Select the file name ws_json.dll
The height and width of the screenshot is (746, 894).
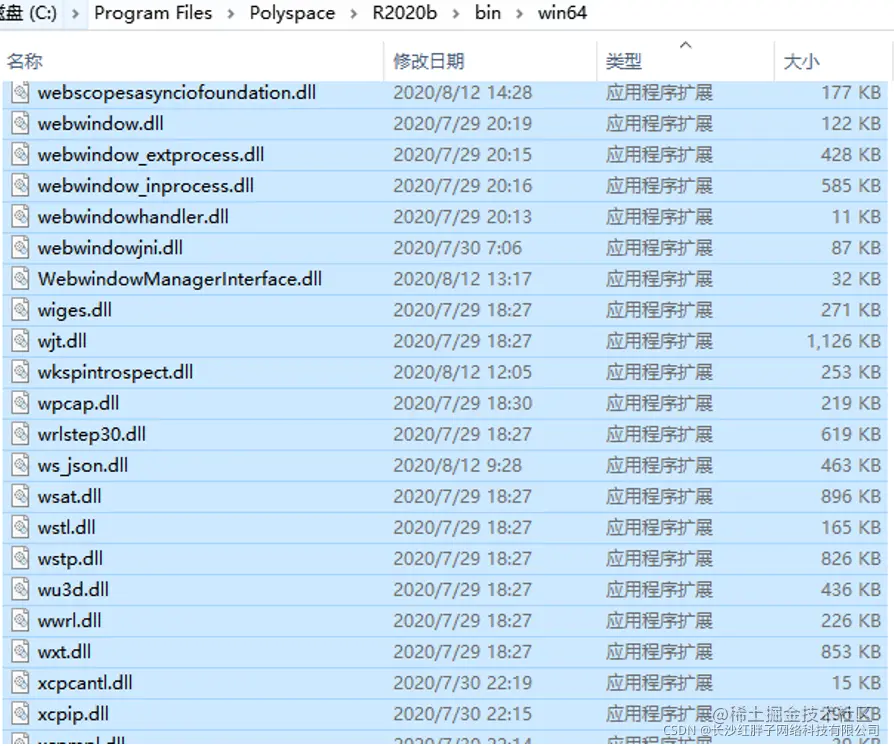click(x=83, y=466)
